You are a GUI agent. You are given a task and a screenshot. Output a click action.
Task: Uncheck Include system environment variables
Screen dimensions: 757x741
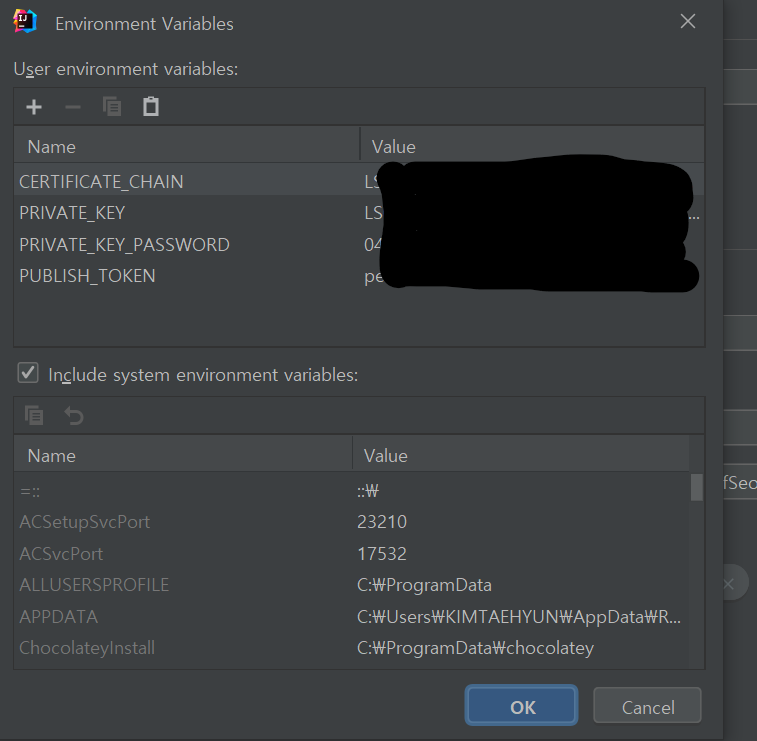[28, 373]
